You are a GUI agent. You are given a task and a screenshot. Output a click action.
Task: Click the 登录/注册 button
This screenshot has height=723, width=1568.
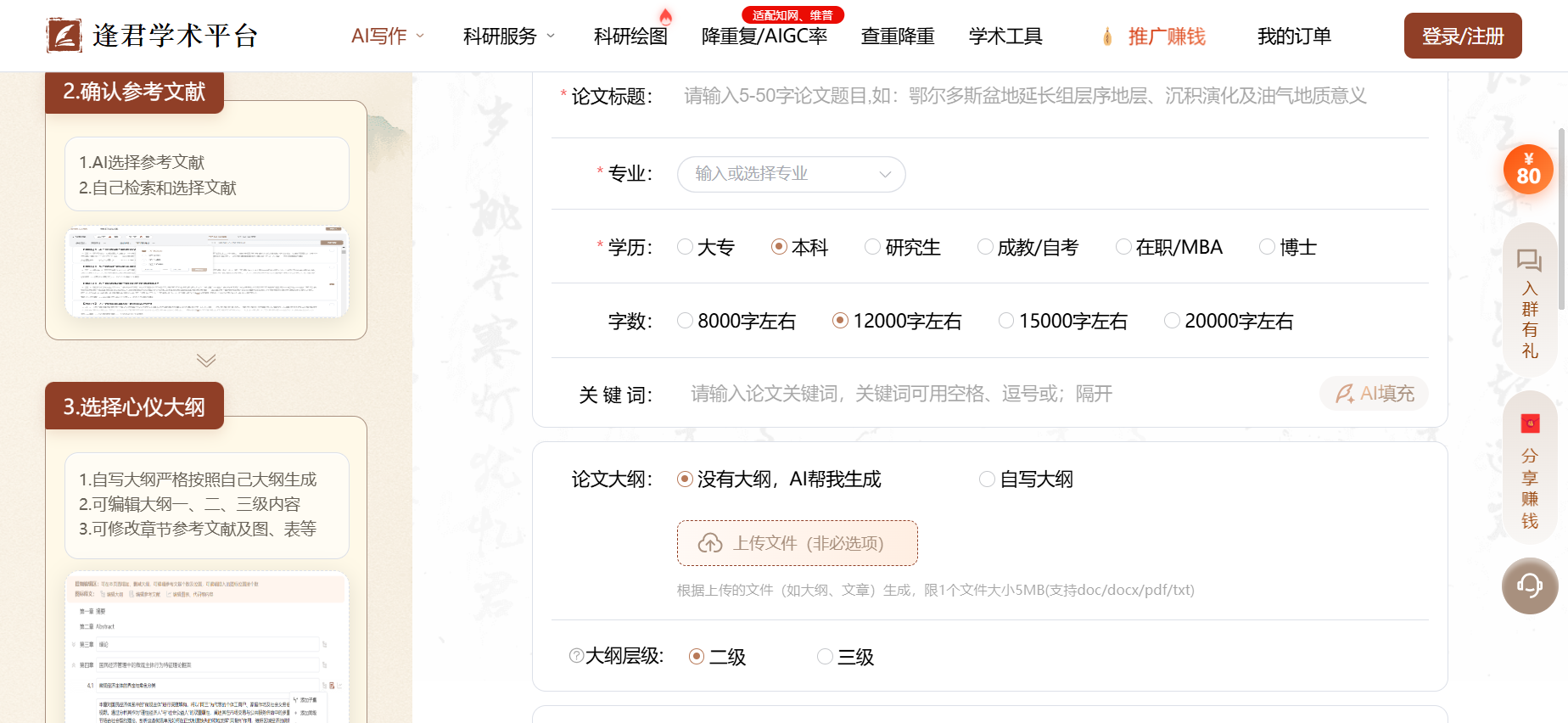[x=1463, y=36]
